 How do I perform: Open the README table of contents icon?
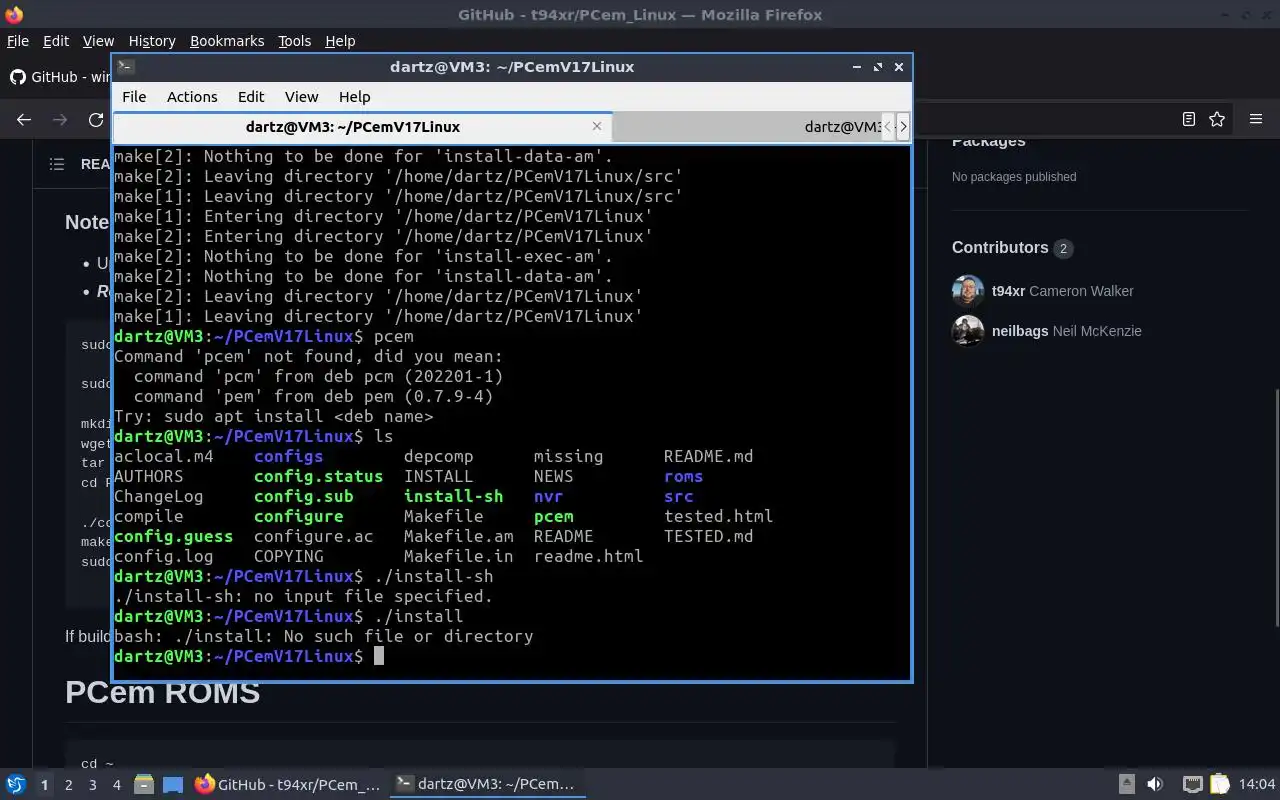click(57, 164)
